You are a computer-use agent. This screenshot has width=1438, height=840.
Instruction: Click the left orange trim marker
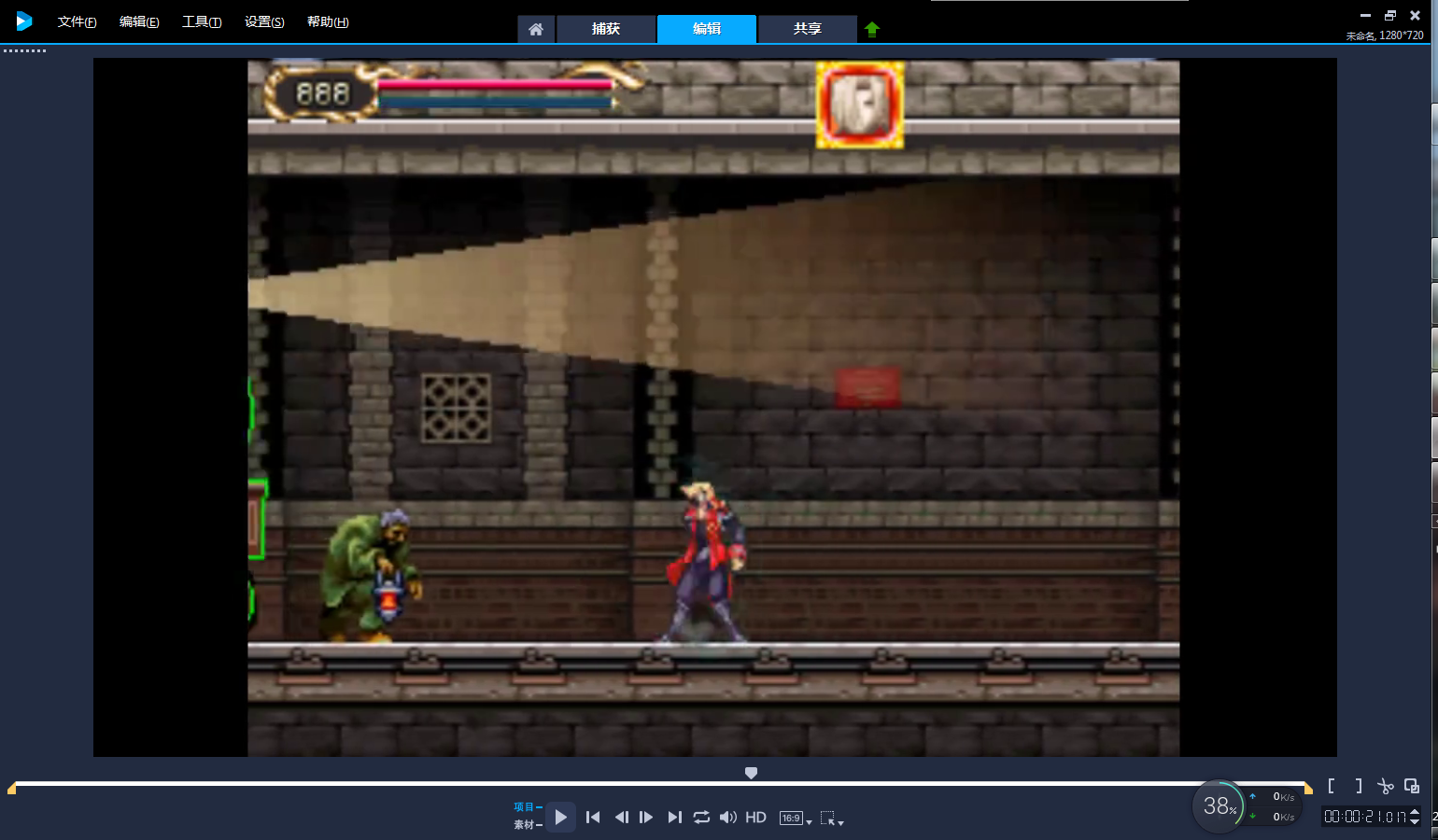click(11, 789)
